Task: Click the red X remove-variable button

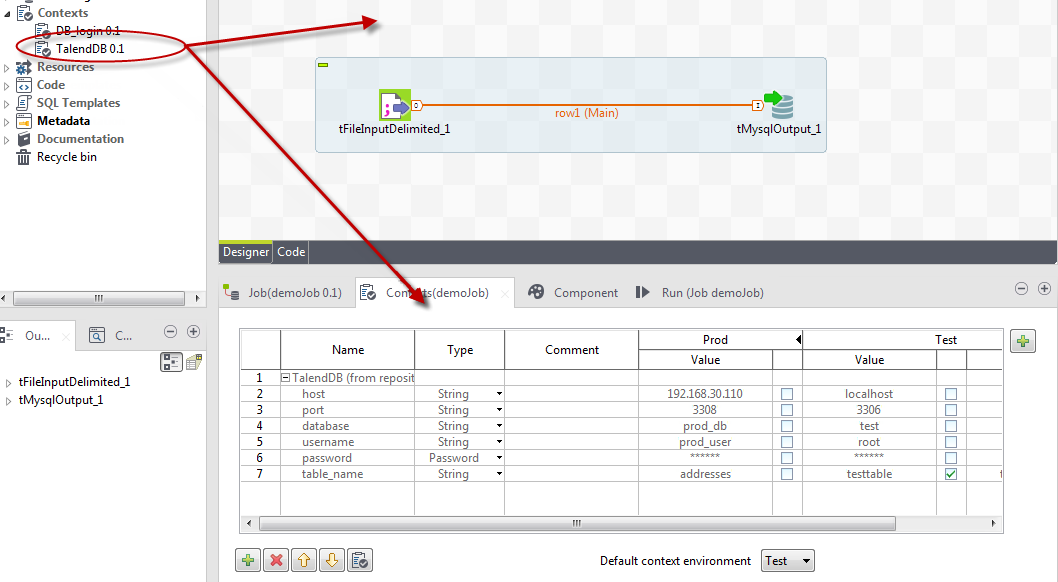Action: pos(276,561)
